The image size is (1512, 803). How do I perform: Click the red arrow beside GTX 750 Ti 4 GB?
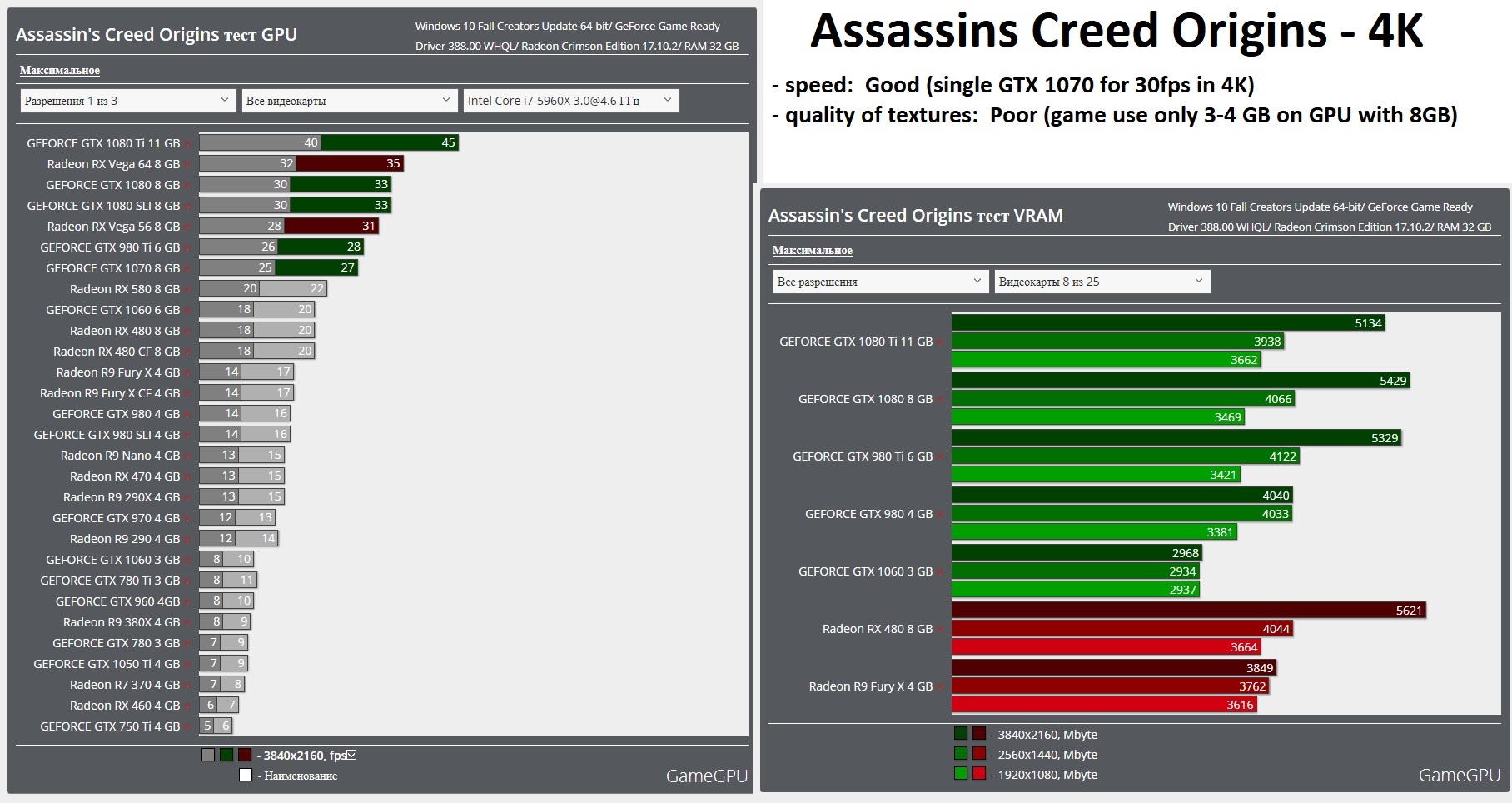tap(189, 727)
